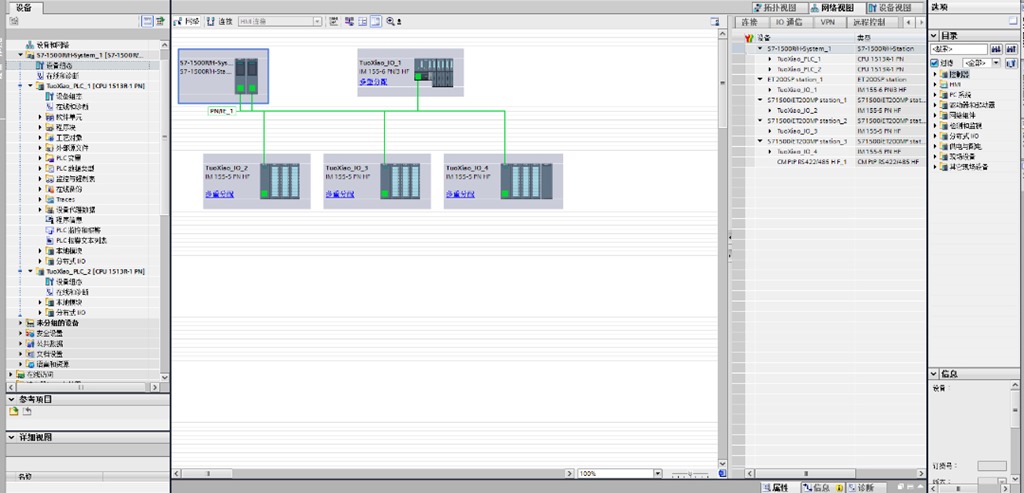Expand 在线访问 node in project tree

[x=10, y=374]
